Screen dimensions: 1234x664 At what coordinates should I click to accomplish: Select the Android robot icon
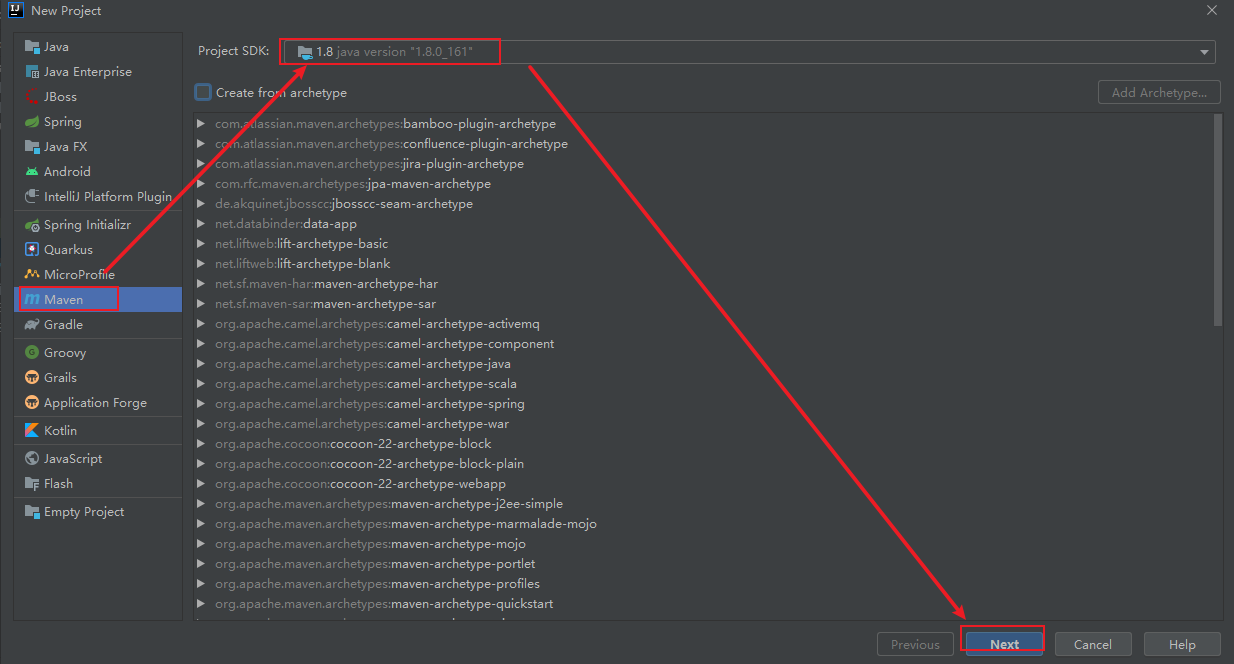[32, 172]
